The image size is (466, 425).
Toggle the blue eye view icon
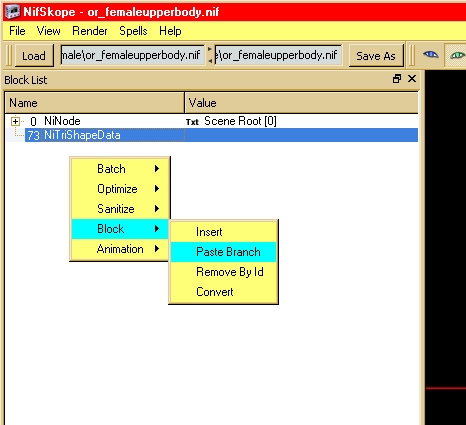pos(431,54)
